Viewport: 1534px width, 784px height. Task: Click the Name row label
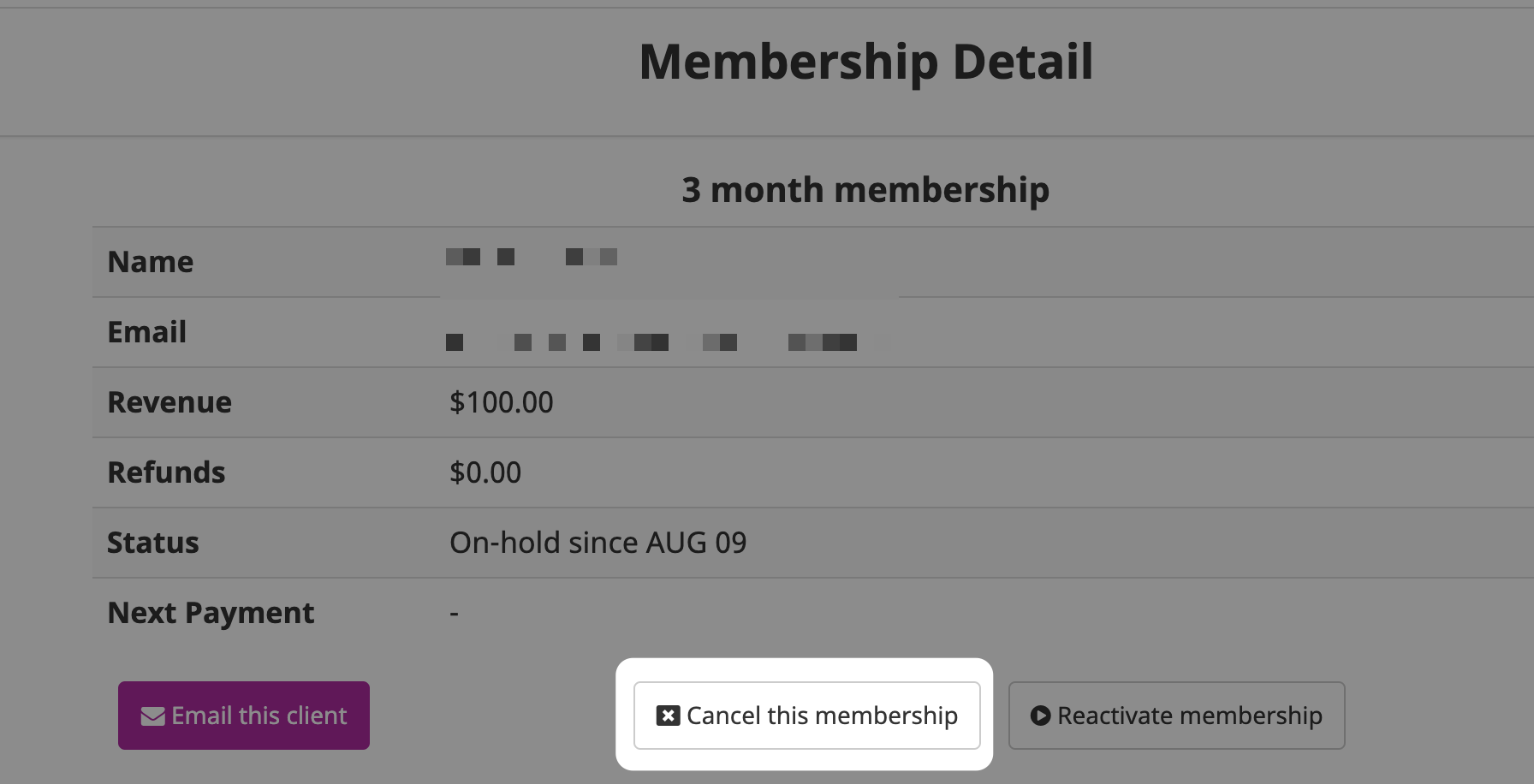(151, 262)
